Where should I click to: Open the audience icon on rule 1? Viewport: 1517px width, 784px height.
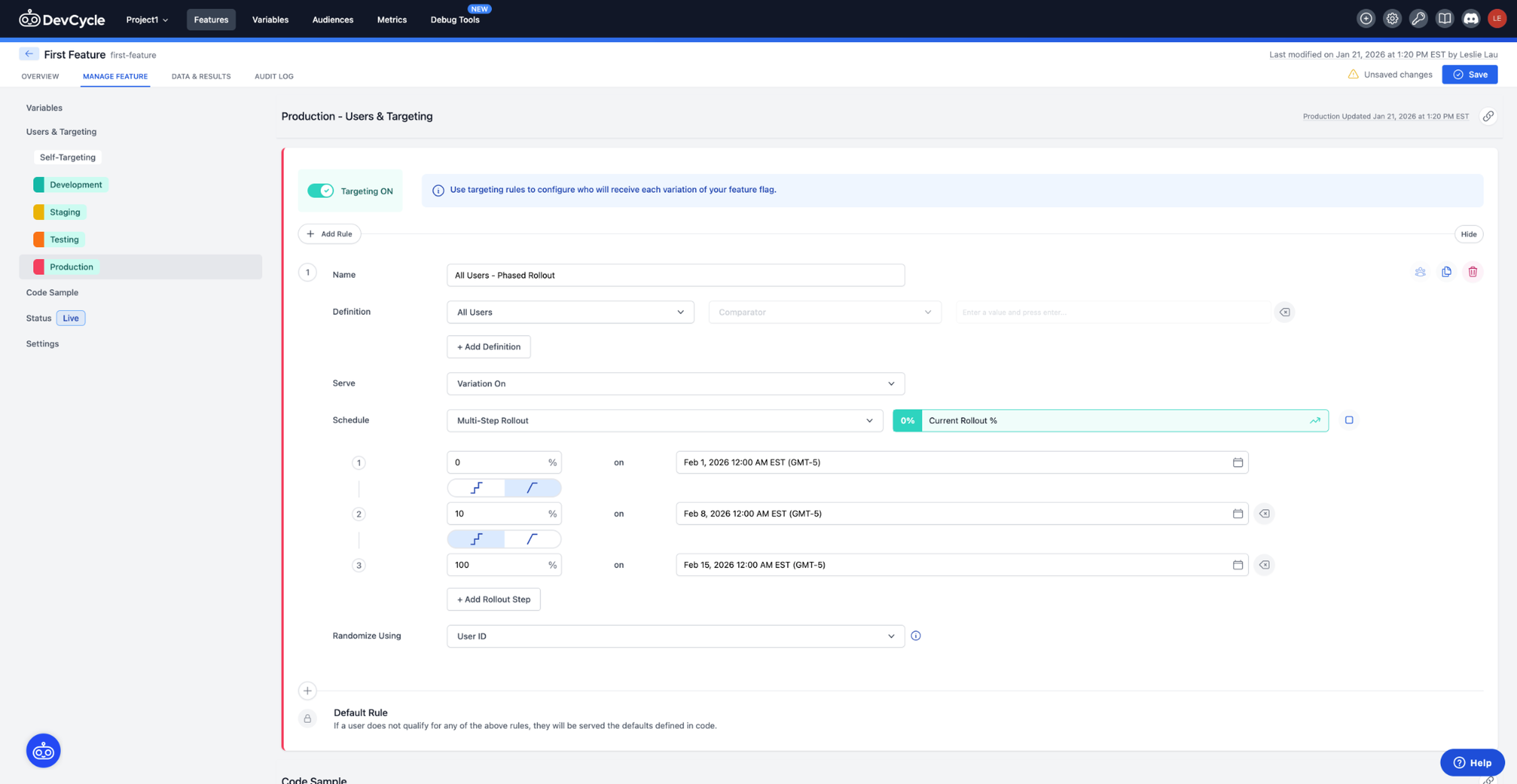pos(1421,271)
